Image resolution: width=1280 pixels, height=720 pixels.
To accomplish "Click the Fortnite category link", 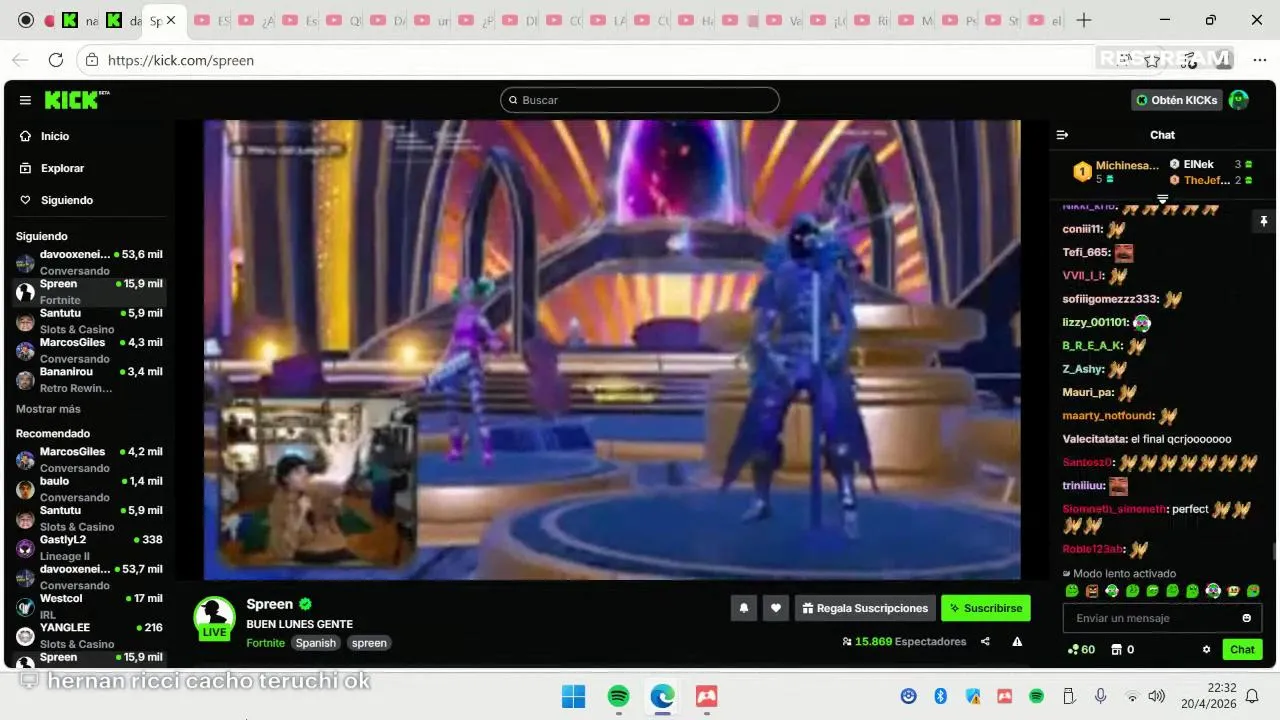I will 266,643.
